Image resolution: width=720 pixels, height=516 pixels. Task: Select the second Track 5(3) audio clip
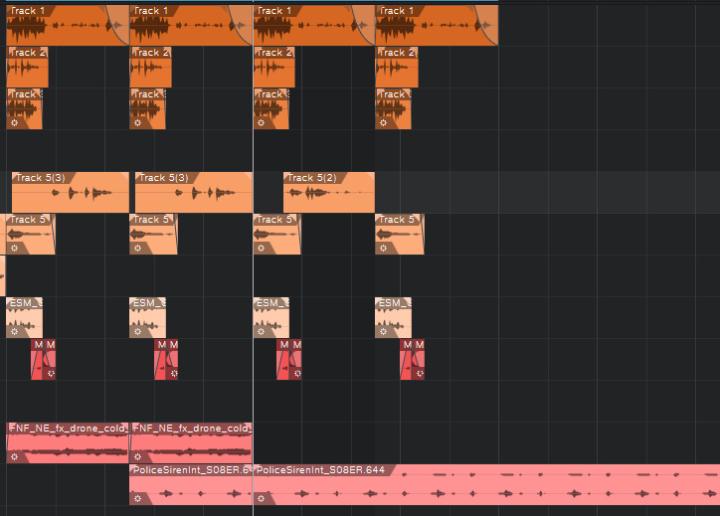click(194, 193)
